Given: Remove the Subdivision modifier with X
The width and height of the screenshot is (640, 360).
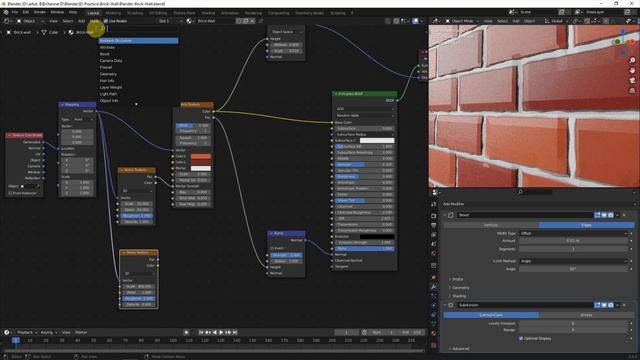Looking at the screenshot, I should [x=624, y=305].
